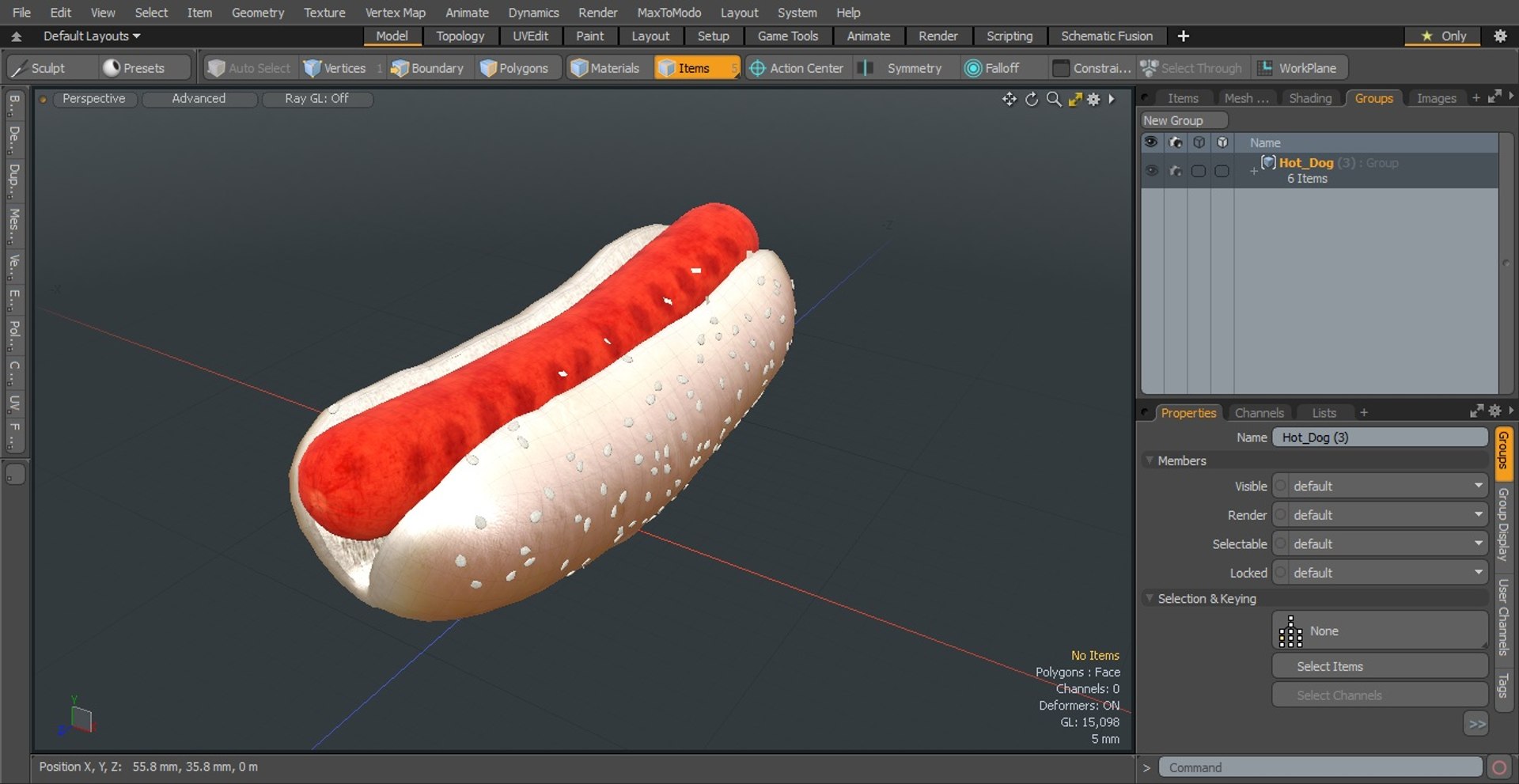Click the Name field Hot_Dog (3)
Viewport: 1519px width, 784px height.
tap(1380, 437)
